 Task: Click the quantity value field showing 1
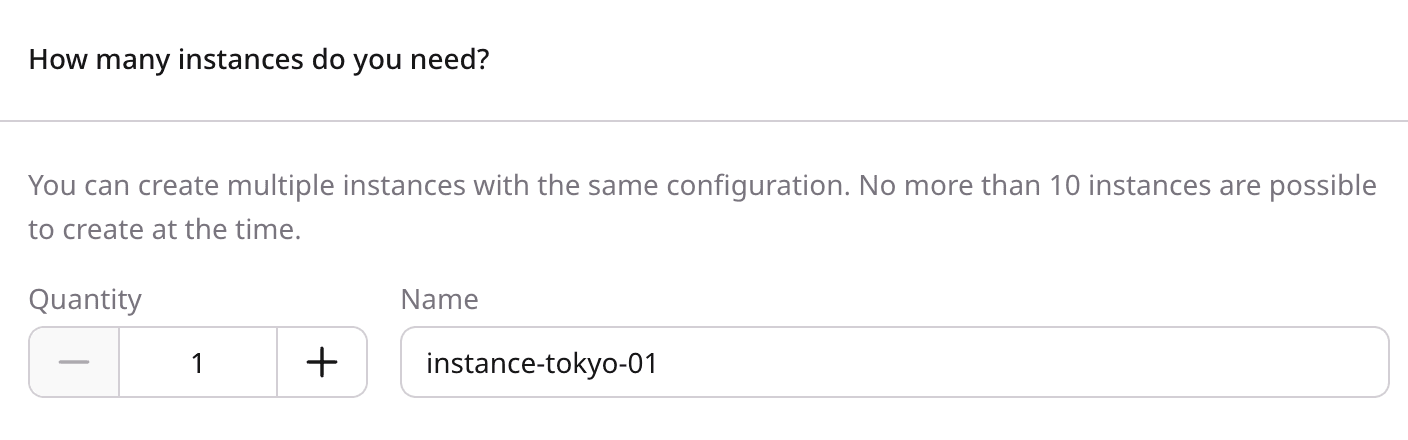point(198,362)
